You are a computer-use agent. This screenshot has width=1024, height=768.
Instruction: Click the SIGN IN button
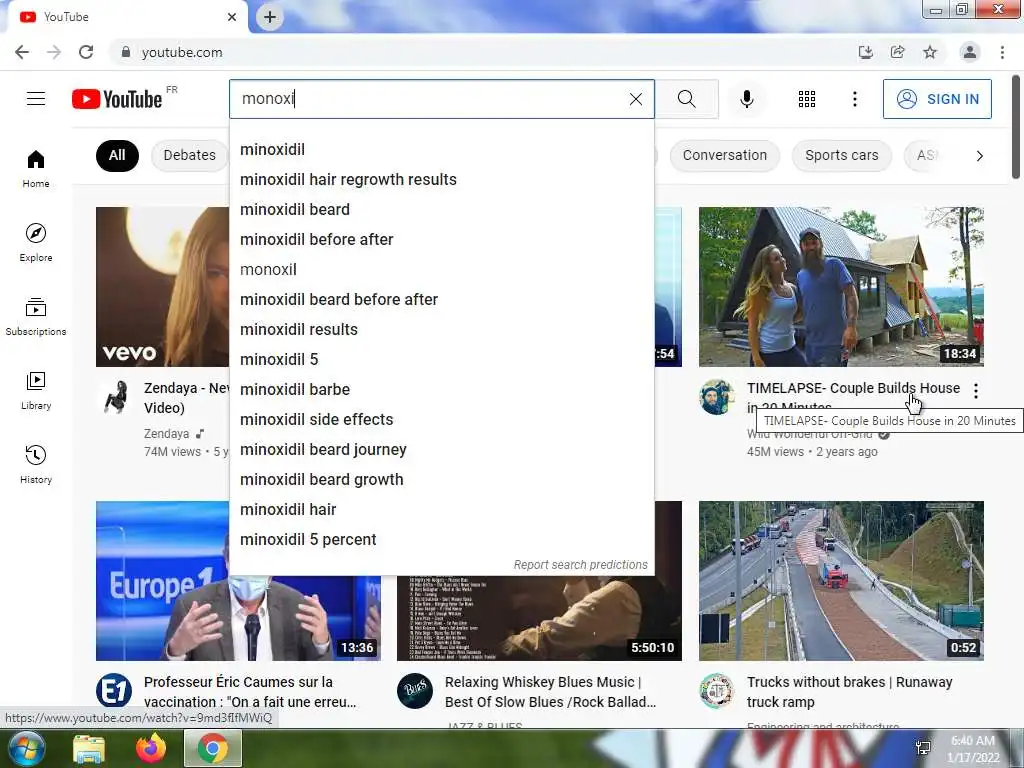[x=937, y=99]
